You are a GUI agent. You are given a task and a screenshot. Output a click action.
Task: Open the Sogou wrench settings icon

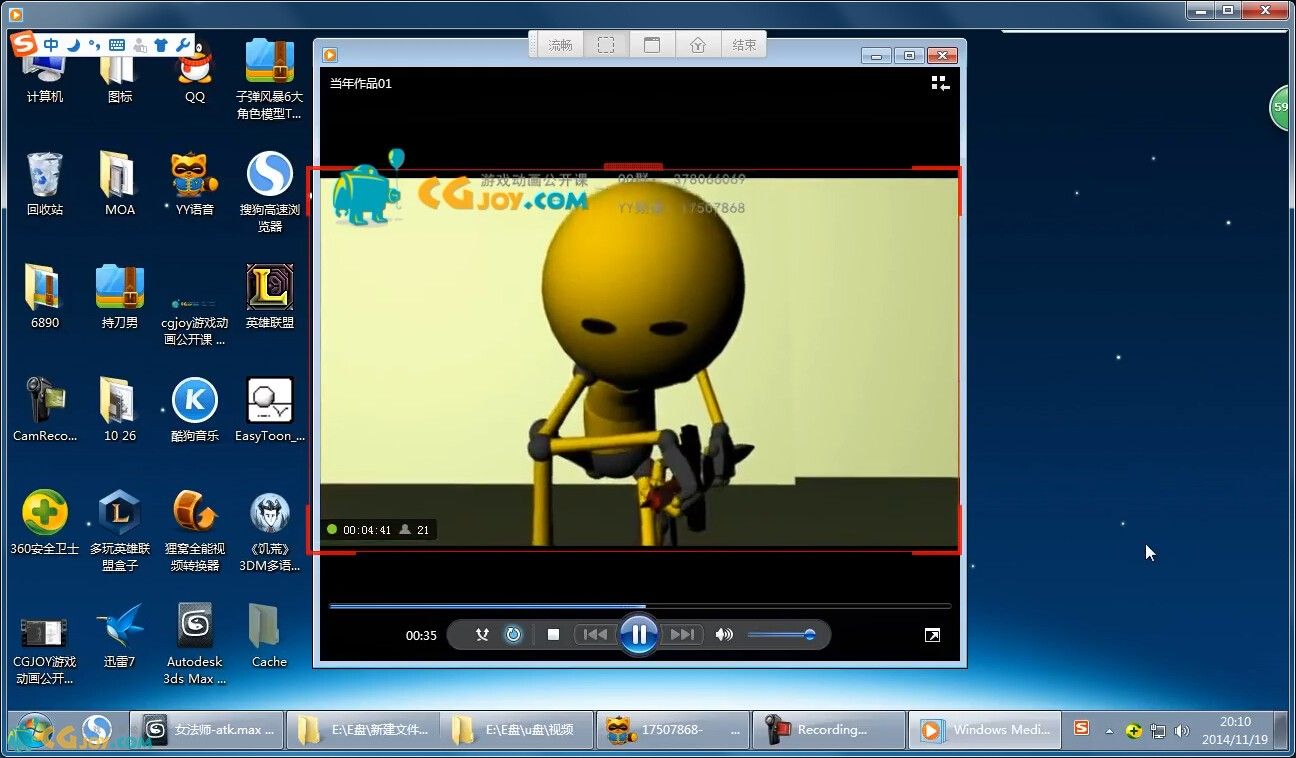(182, 45)
